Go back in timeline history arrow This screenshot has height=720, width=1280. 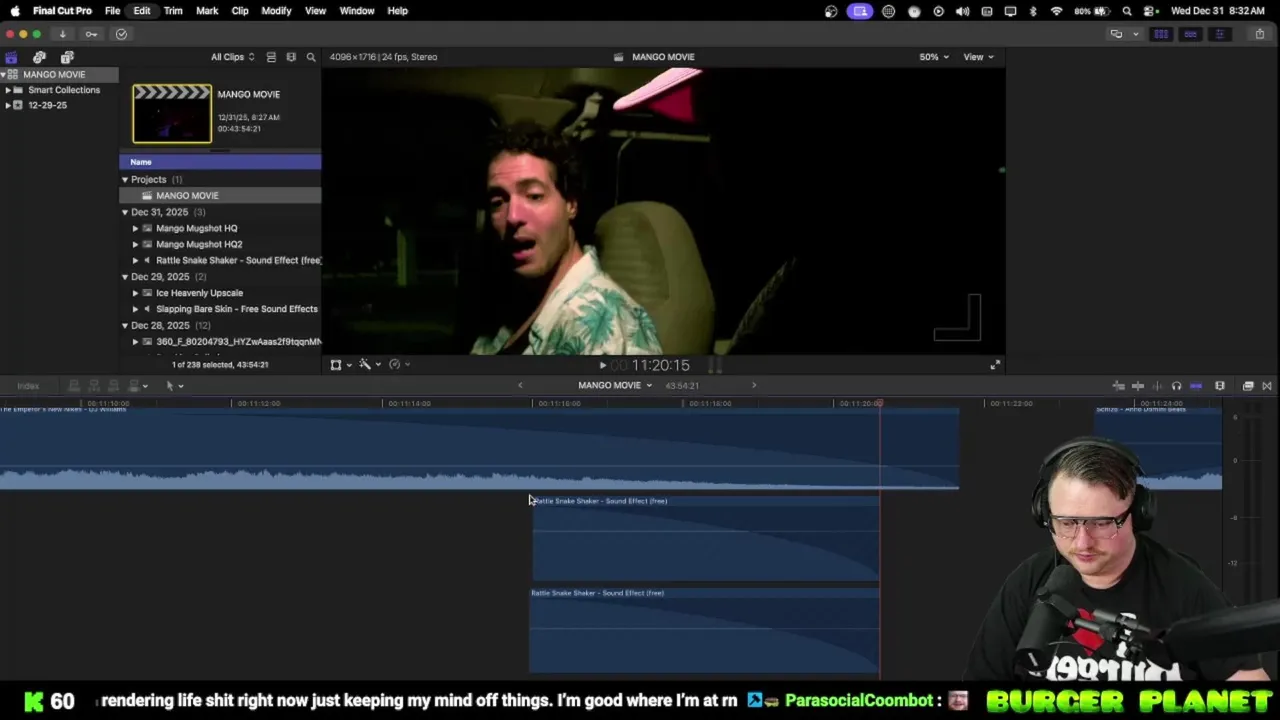point(520,385)
